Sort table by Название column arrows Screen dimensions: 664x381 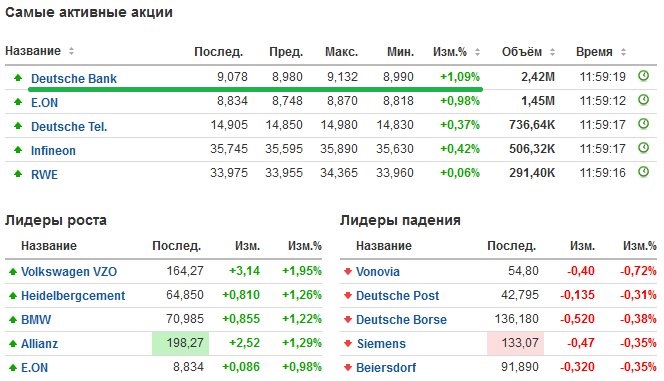coord(71,51)
